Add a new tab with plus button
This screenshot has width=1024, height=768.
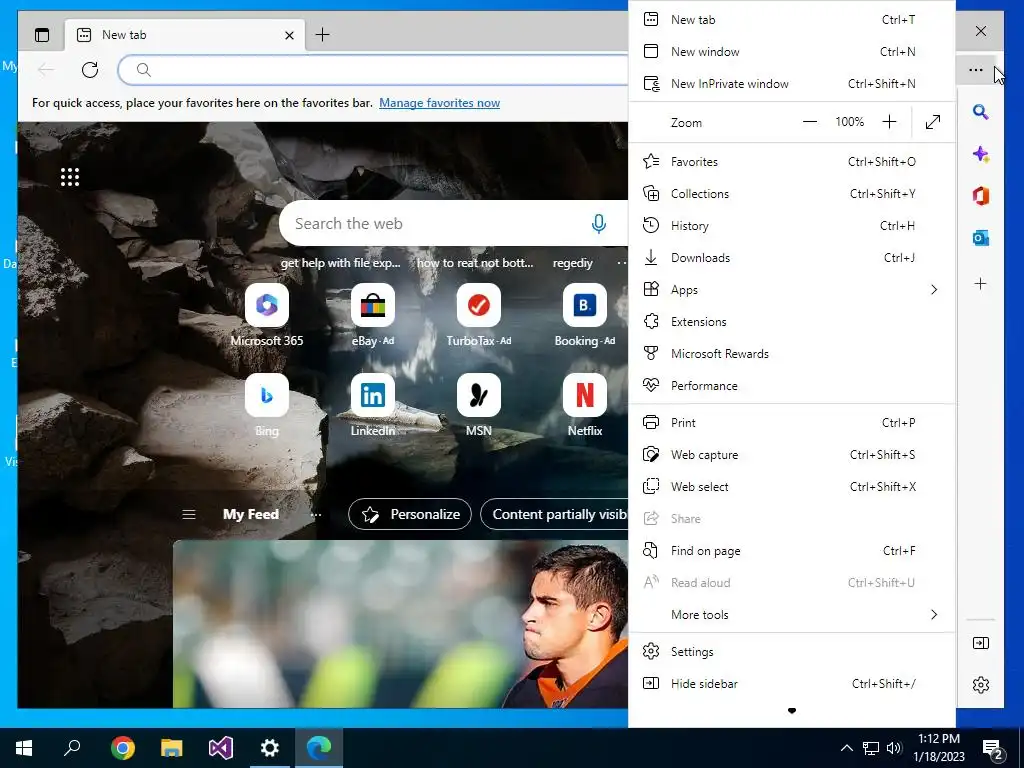(x=322, y=35)
